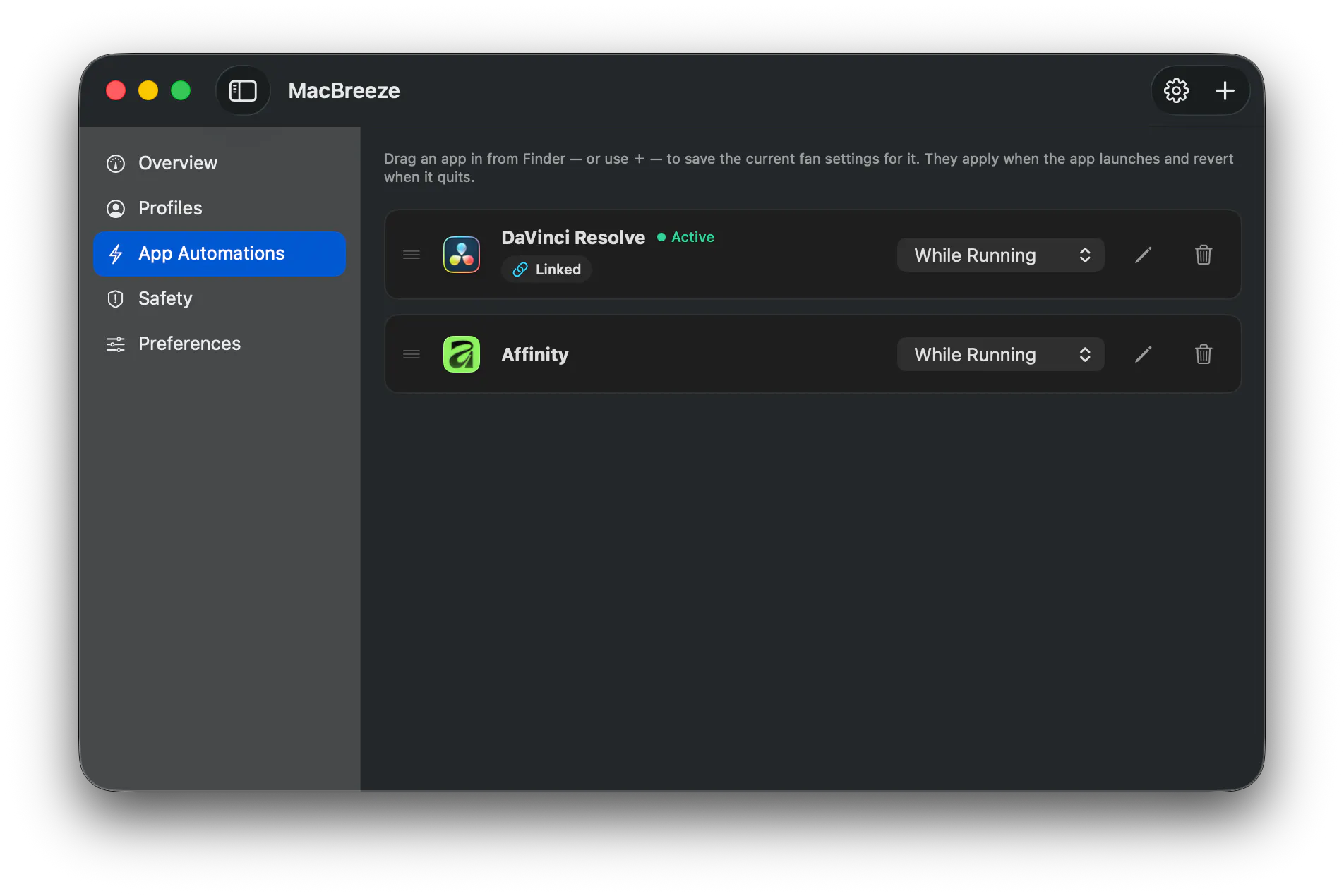Click the DaVinci Resolve app icon
Screen dimensions: 1344x896
462,255
